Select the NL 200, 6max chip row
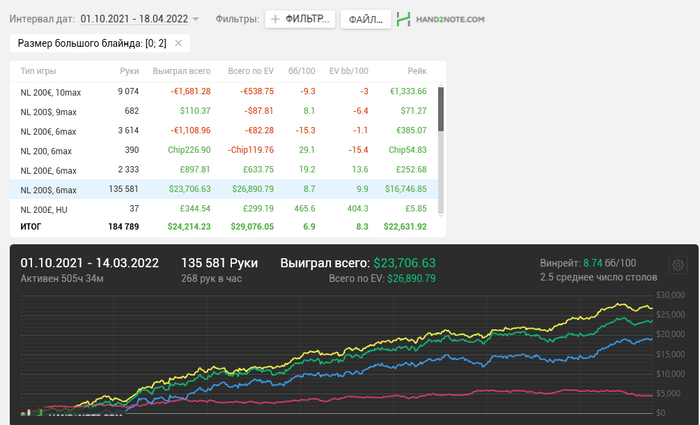 click(x=224, y=150)
